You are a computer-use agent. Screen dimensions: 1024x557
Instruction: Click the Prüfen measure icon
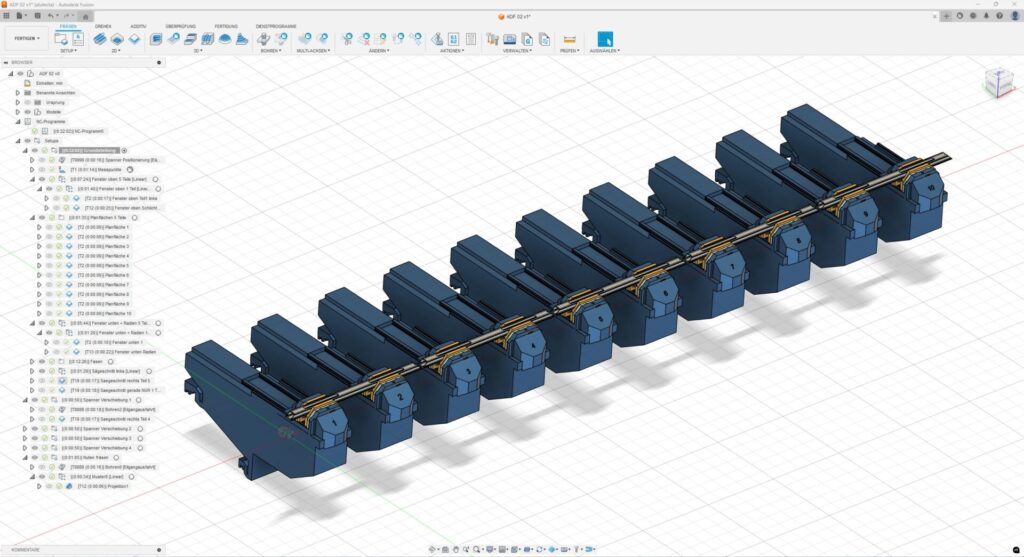coord(569,39)
